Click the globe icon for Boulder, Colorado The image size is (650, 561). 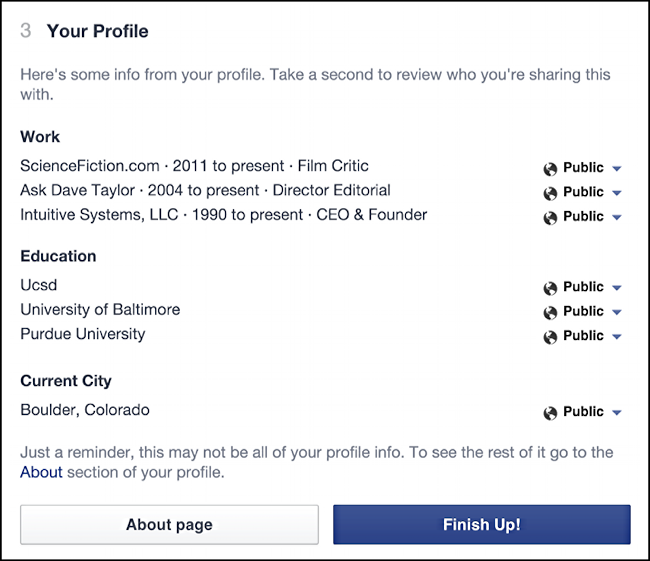tap(550, 413)
